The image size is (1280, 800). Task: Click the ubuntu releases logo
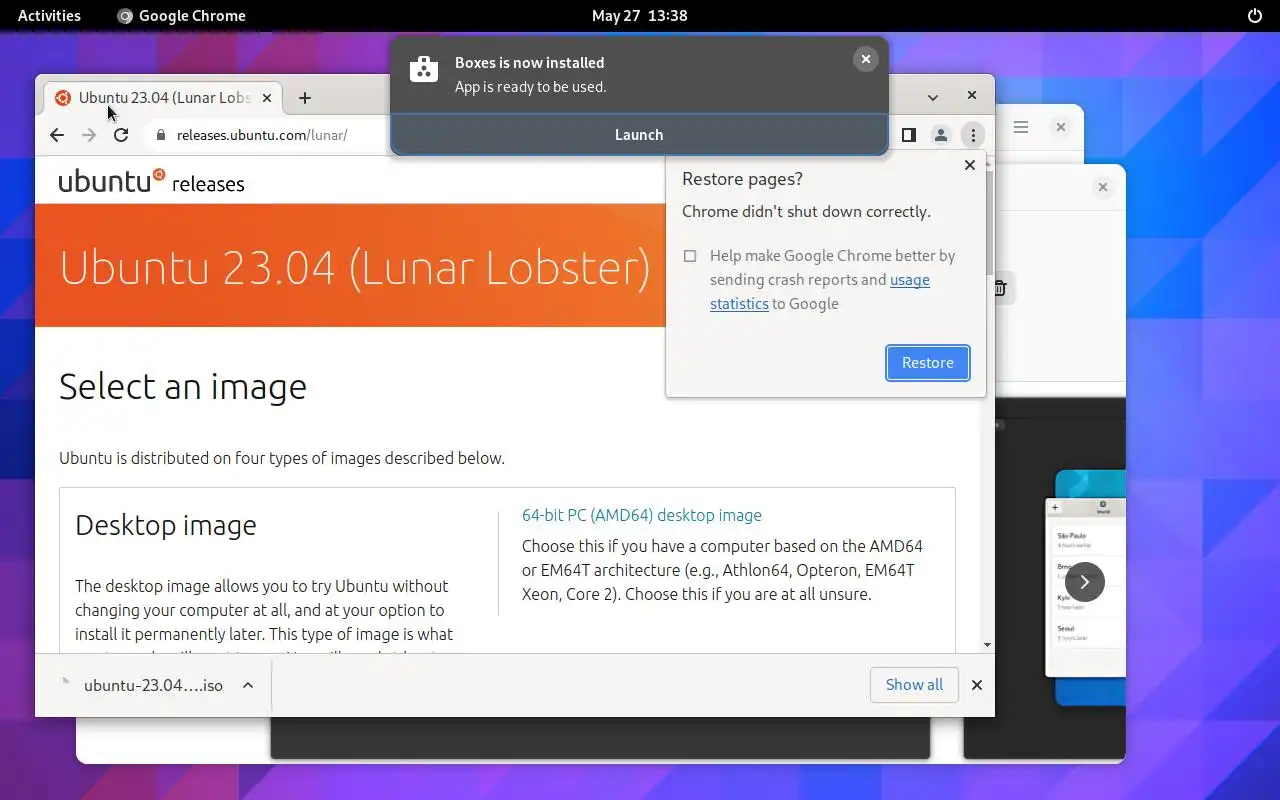point(151,182)
